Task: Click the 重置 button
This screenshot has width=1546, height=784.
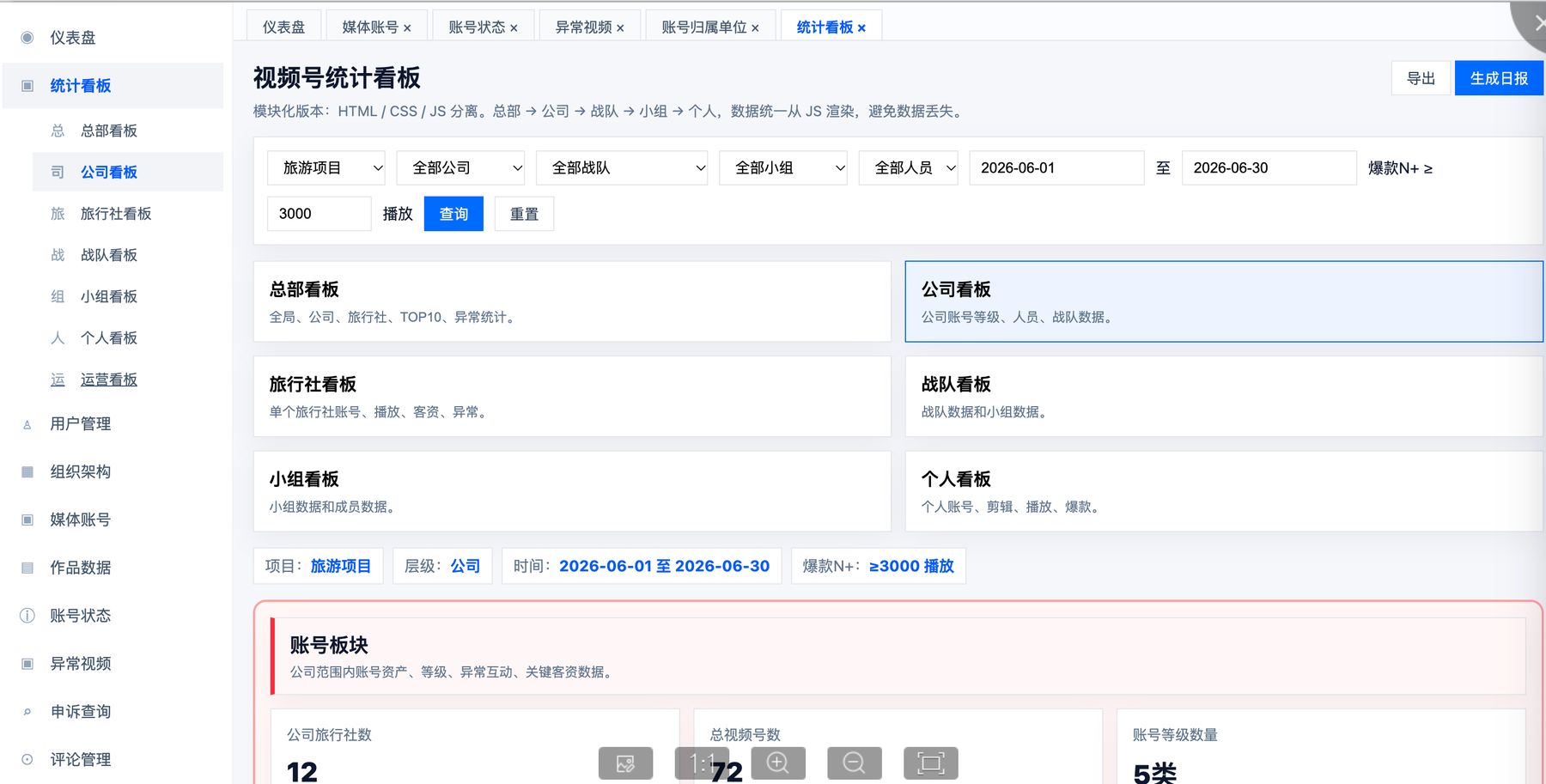Action: pos(524,214)
